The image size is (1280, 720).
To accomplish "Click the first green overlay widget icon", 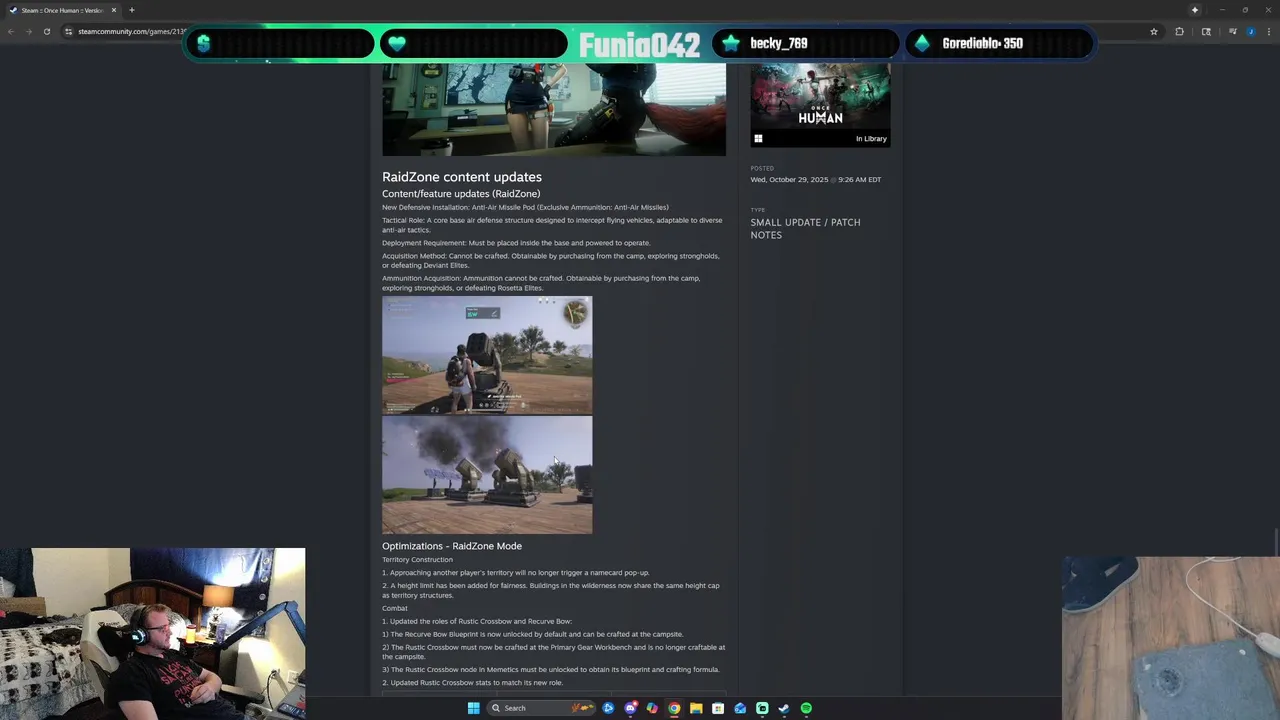I will click(x=204, y=43).
